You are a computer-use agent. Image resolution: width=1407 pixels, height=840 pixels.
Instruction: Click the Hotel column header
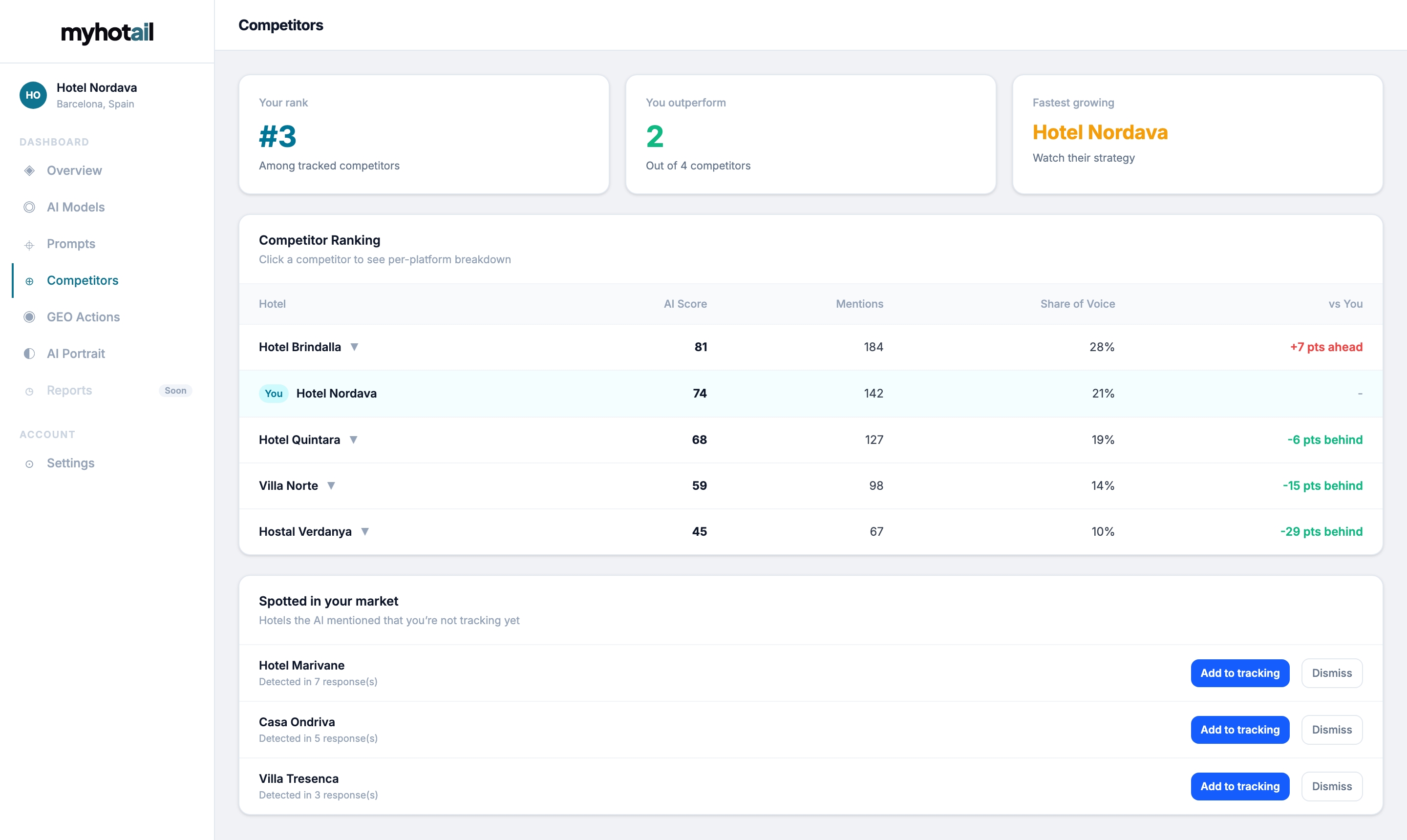(272, 304)
